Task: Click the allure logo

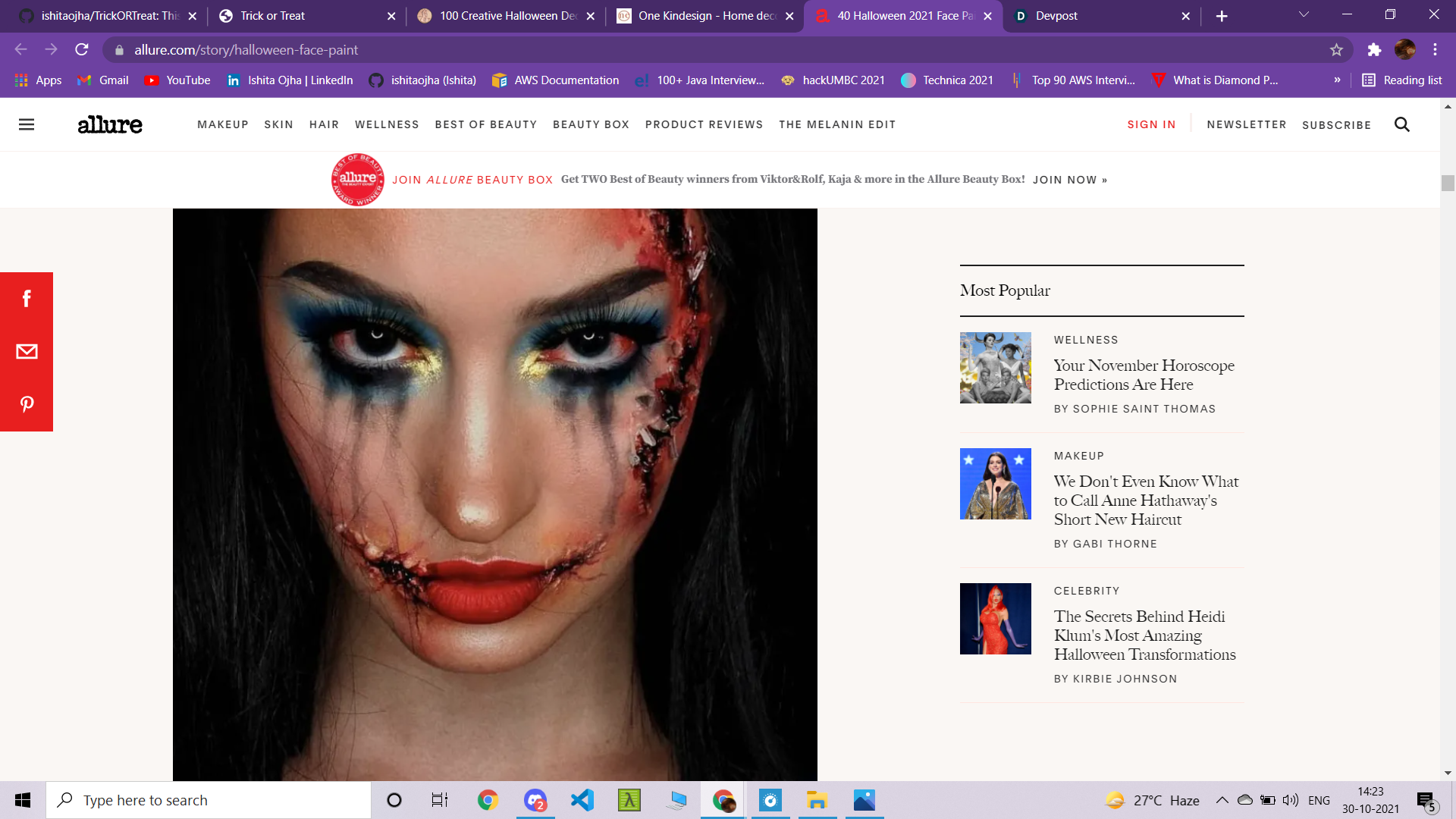Action: click(110, 124)
